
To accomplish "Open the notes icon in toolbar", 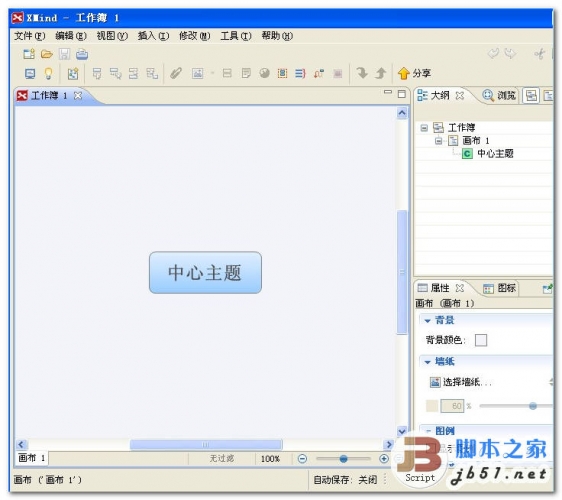I will coord(246,73).
